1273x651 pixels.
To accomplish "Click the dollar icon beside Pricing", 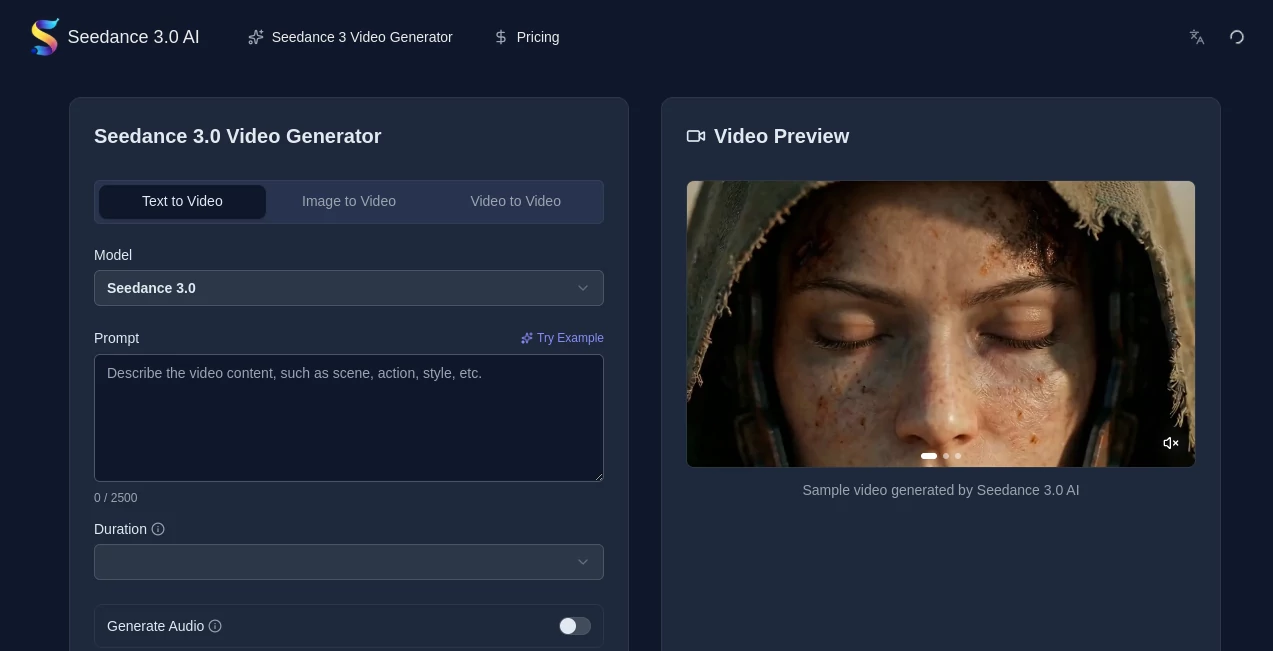I will (x=501, y=37).
